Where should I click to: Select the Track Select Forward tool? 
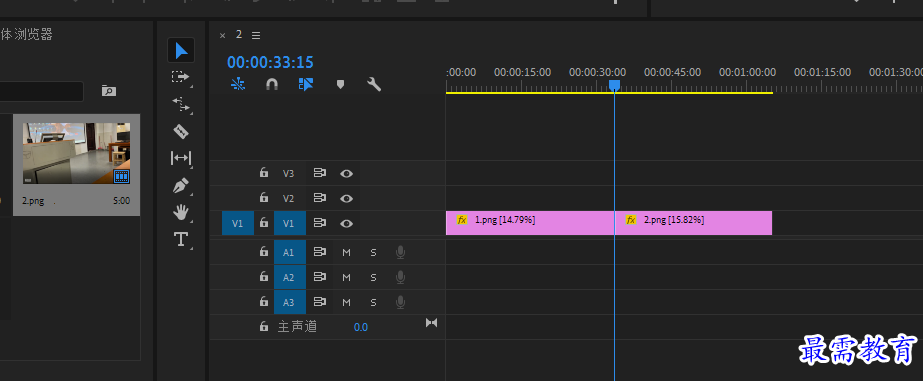180,77
